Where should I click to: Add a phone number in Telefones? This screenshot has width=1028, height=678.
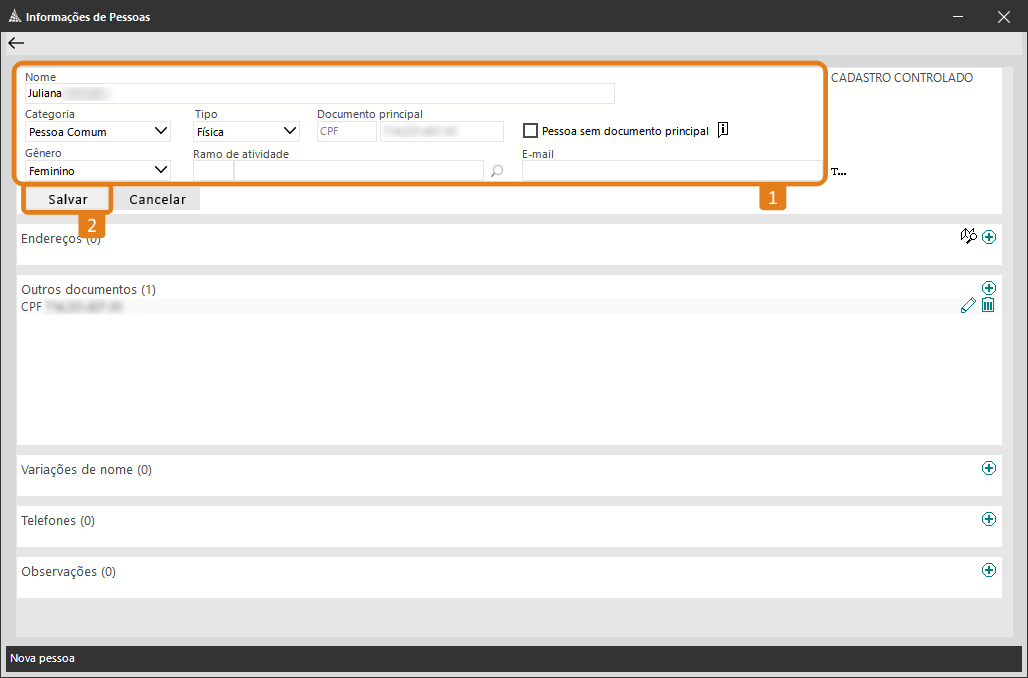989,519
